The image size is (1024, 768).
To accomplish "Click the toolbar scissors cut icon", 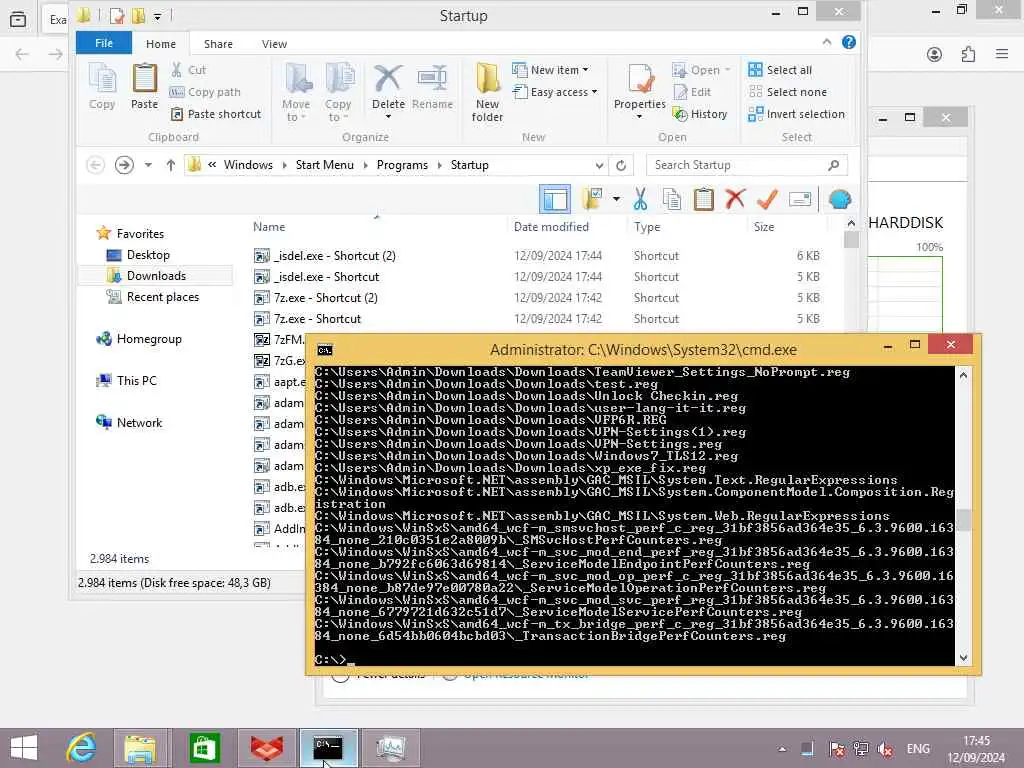I will (640, 199).
